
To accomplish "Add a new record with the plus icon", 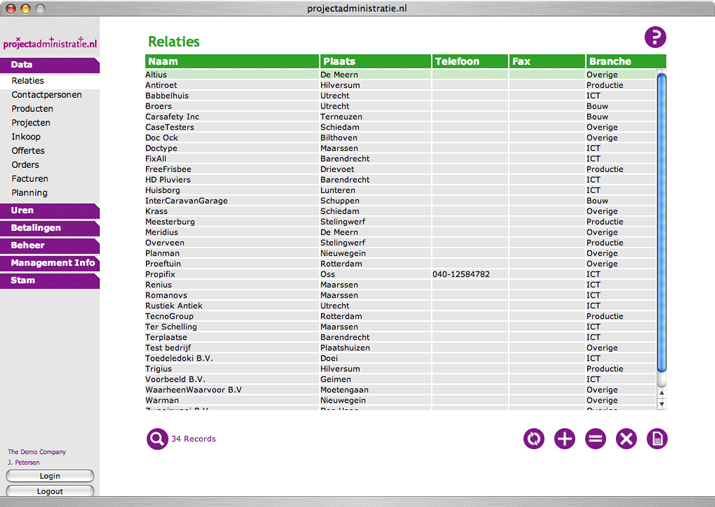I will [565, 439].
